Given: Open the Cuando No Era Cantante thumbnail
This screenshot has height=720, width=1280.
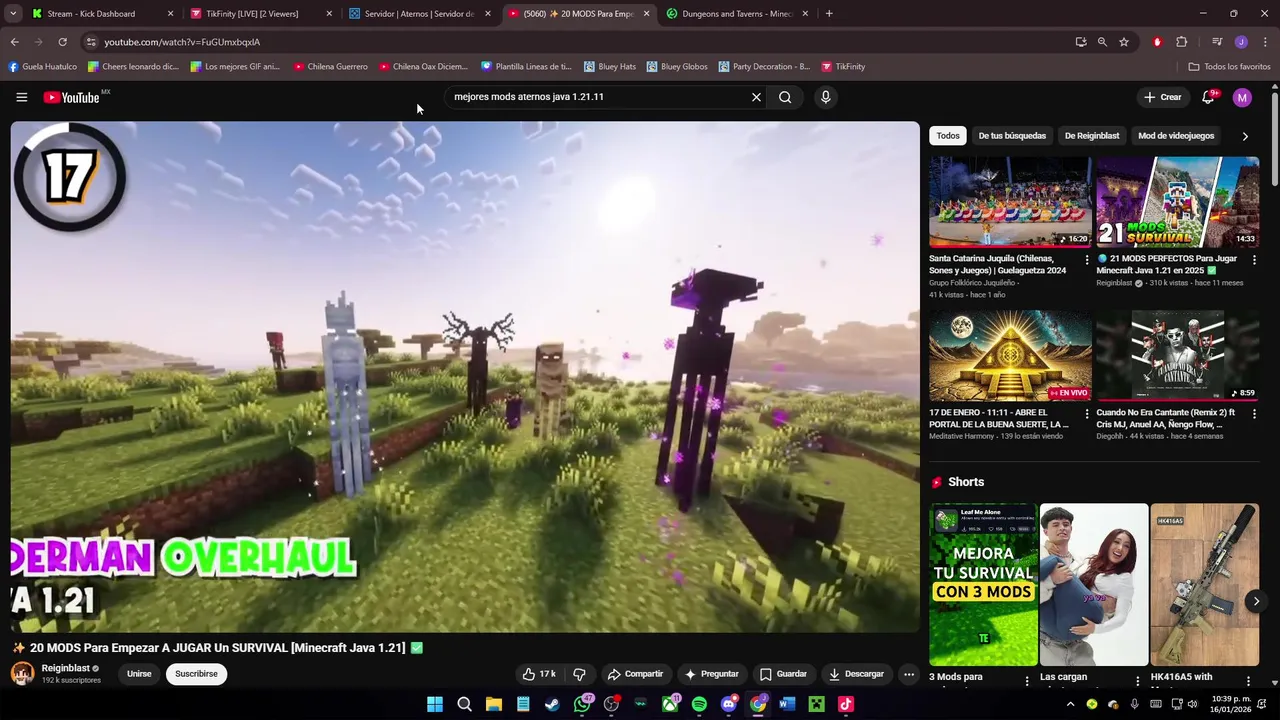Looking at the screenshot, I should pos(1177,356).
